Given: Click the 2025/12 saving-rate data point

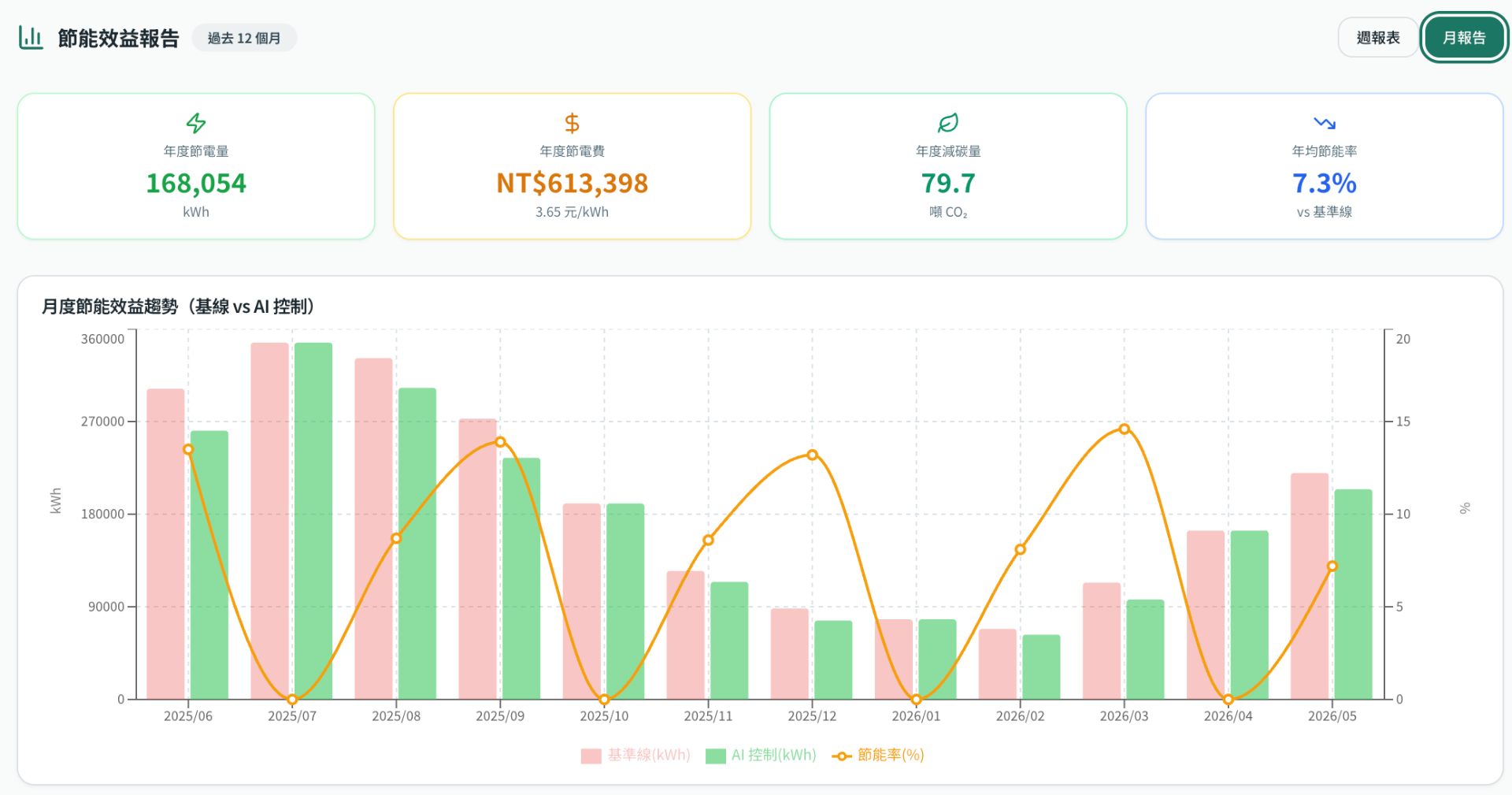Looking at the screenshot, I should pyautogui.click(x=813, y=455).
